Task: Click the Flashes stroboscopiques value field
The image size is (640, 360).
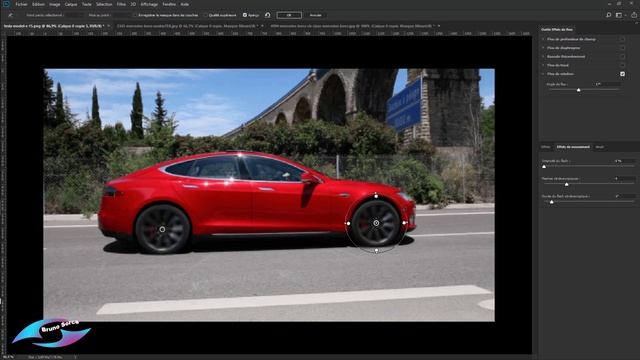Action: pos(624,178)
